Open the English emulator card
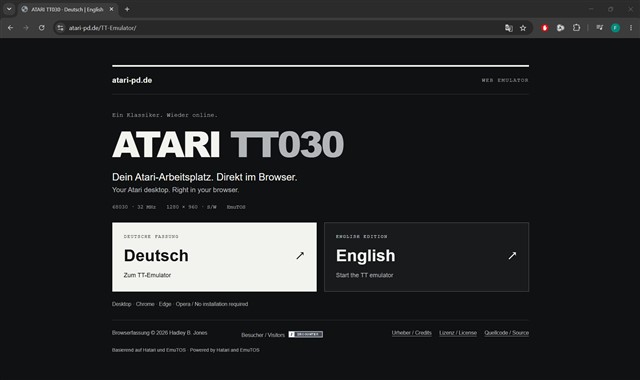The image size is (640, 380). 427,257
